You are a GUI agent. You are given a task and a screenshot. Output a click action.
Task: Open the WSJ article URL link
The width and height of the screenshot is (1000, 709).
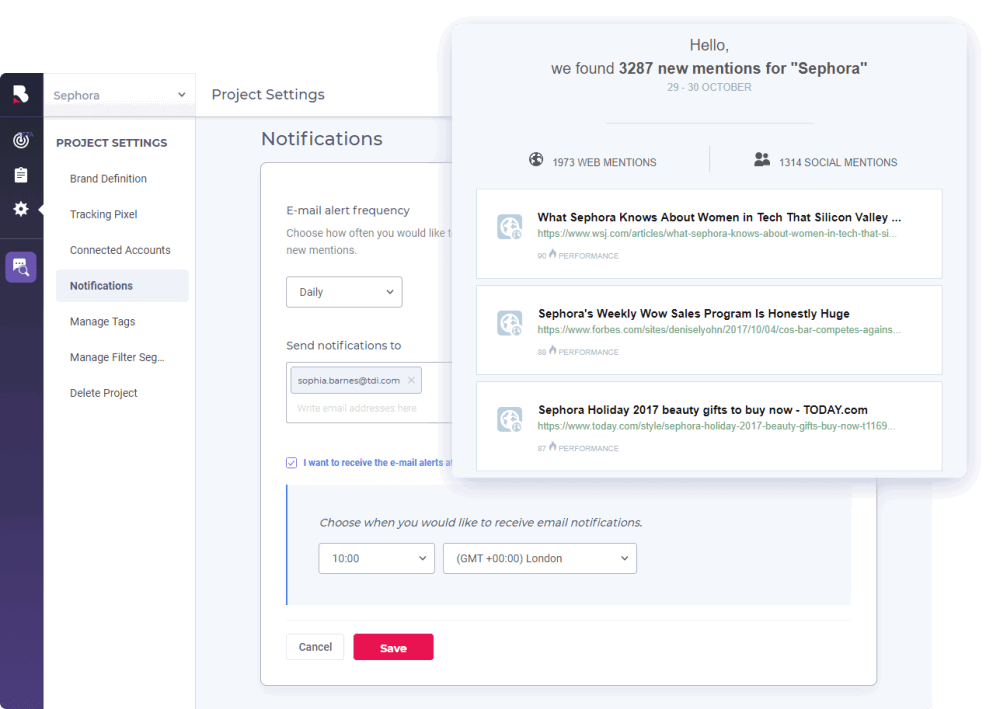(717, 233)
